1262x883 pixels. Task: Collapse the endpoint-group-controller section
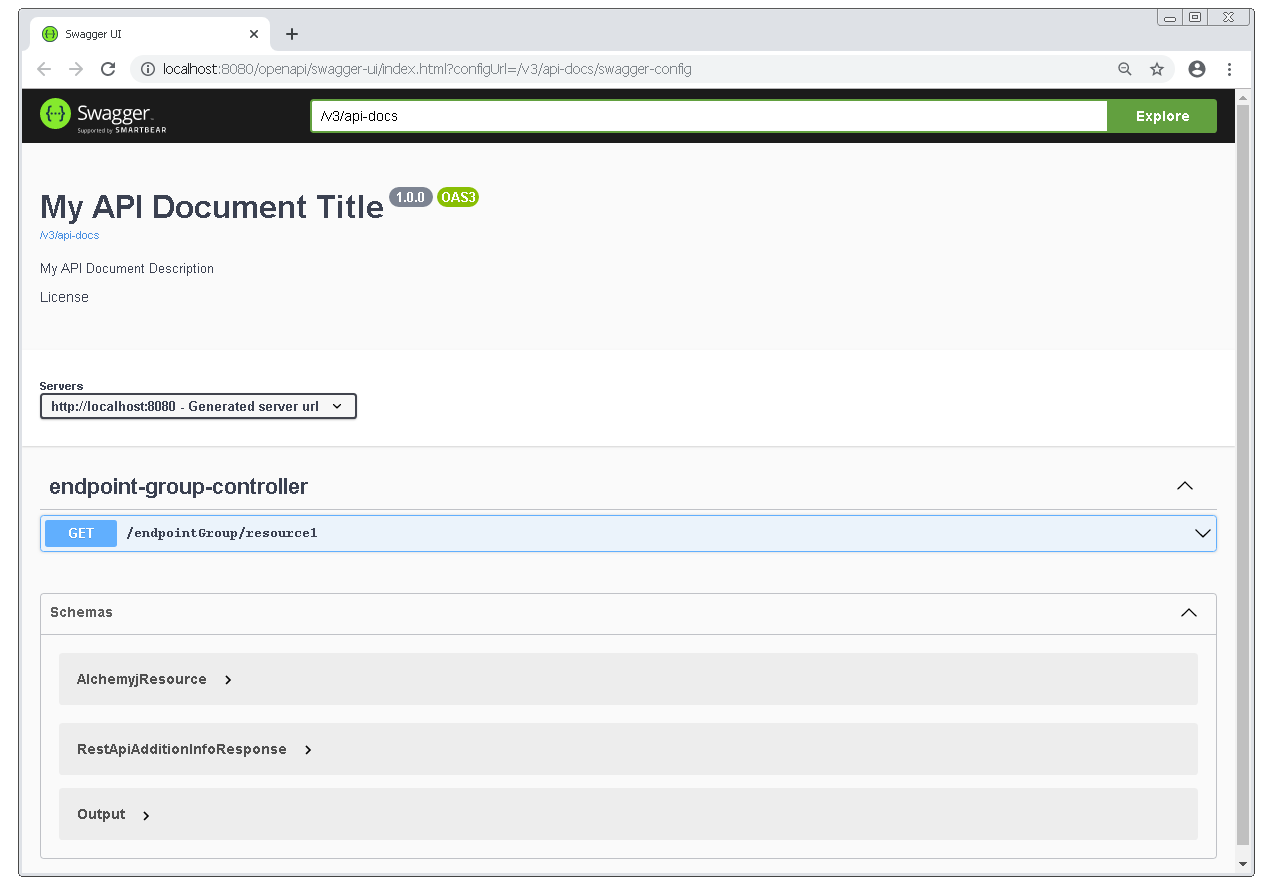point(1185,486)
